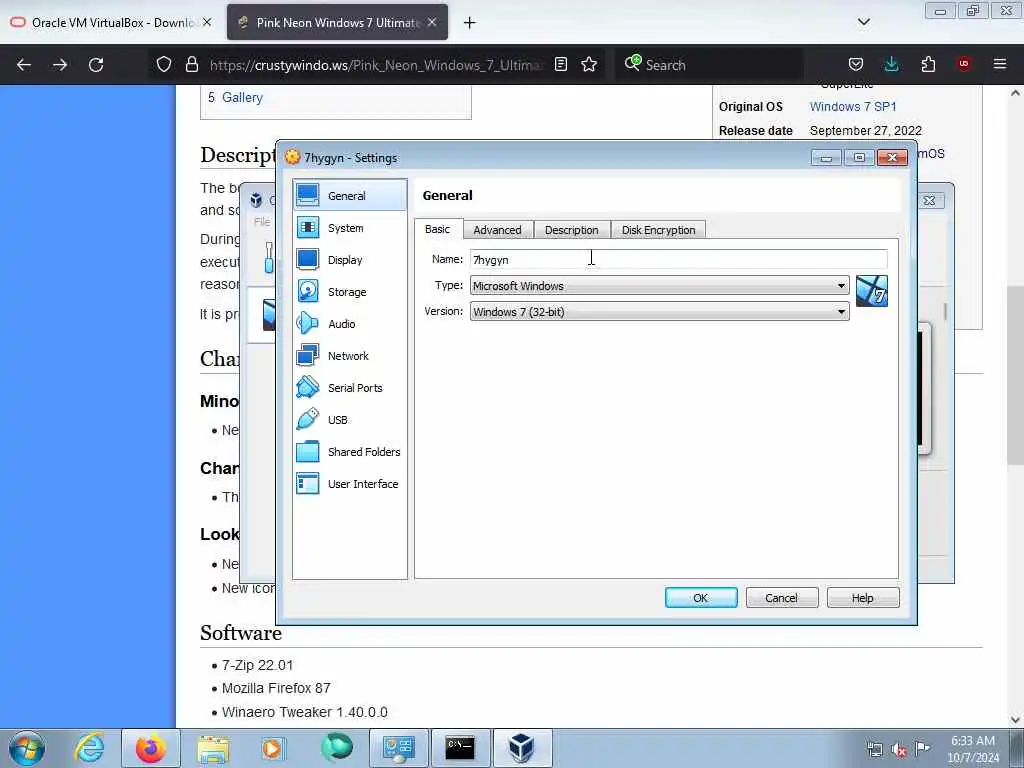Close the Oracle VM VirtualBox tab

tap(207, 22)
